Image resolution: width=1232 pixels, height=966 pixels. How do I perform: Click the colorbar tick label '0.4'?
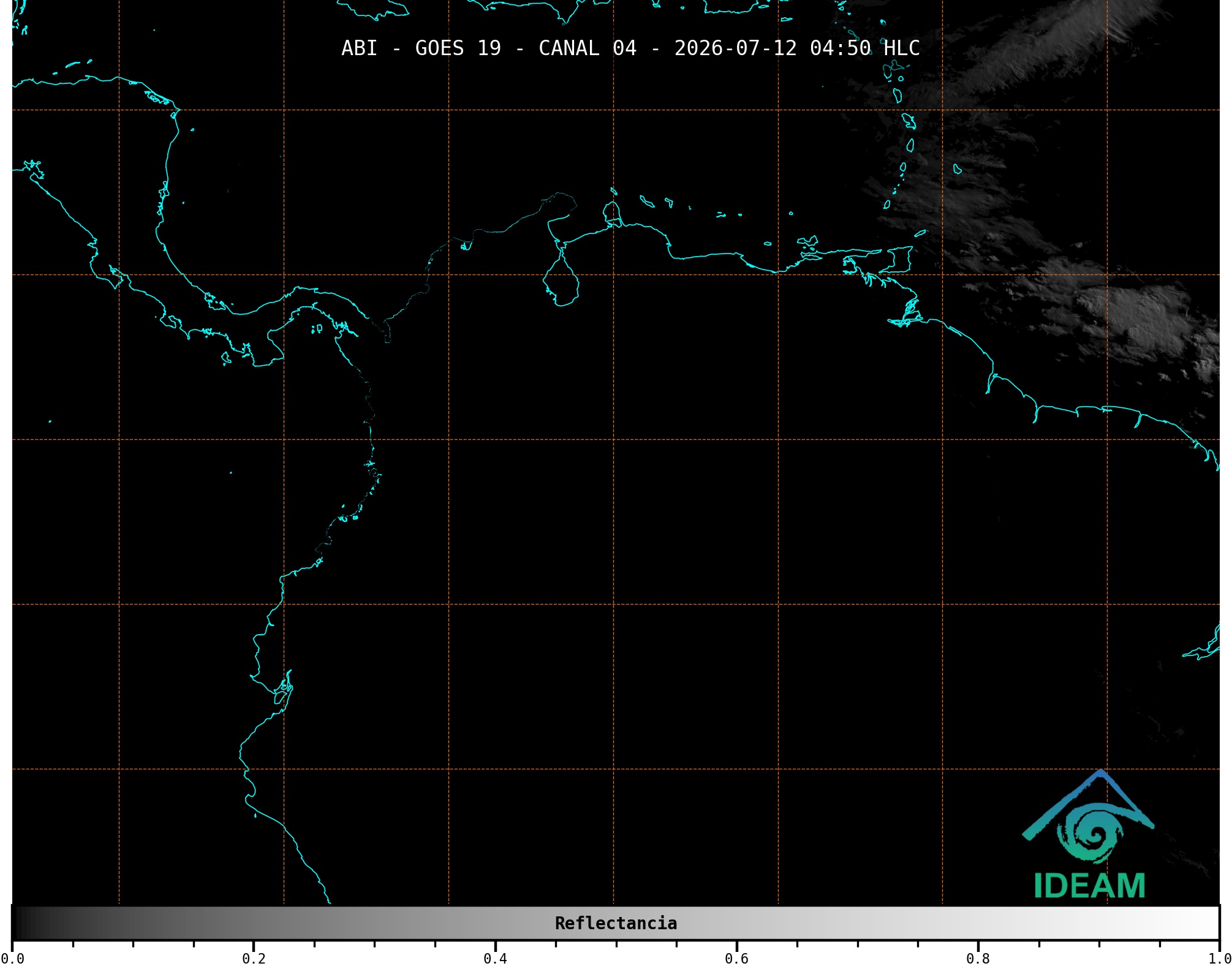(495, 959)
